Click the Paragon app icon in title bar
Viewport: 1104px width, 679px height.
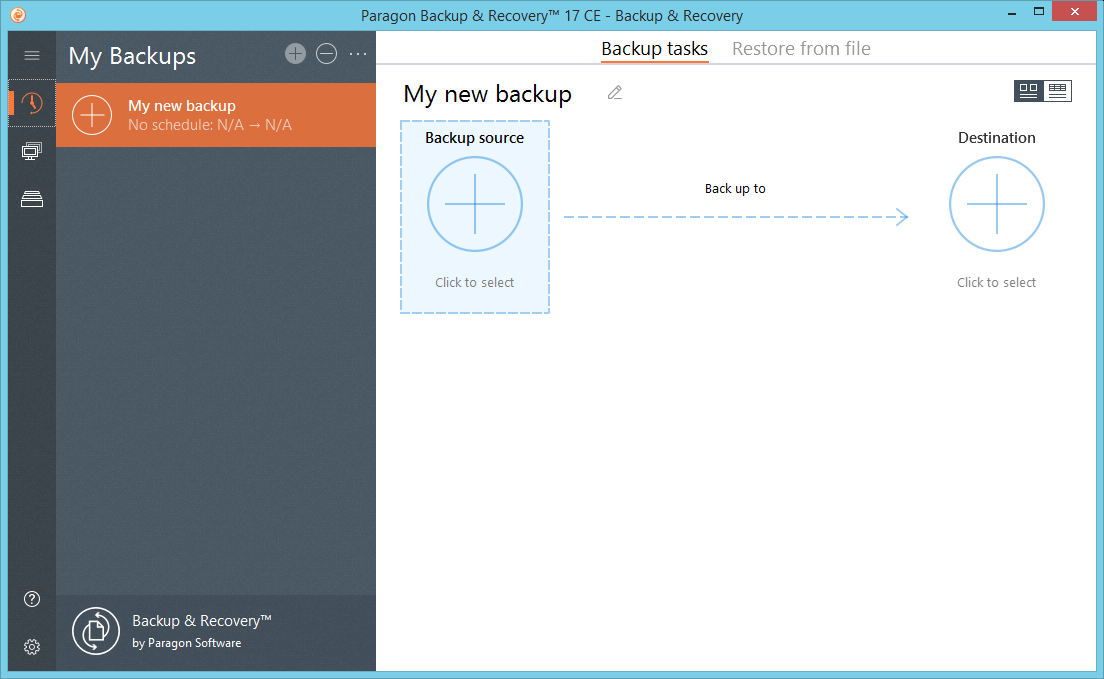pos(18,15)
